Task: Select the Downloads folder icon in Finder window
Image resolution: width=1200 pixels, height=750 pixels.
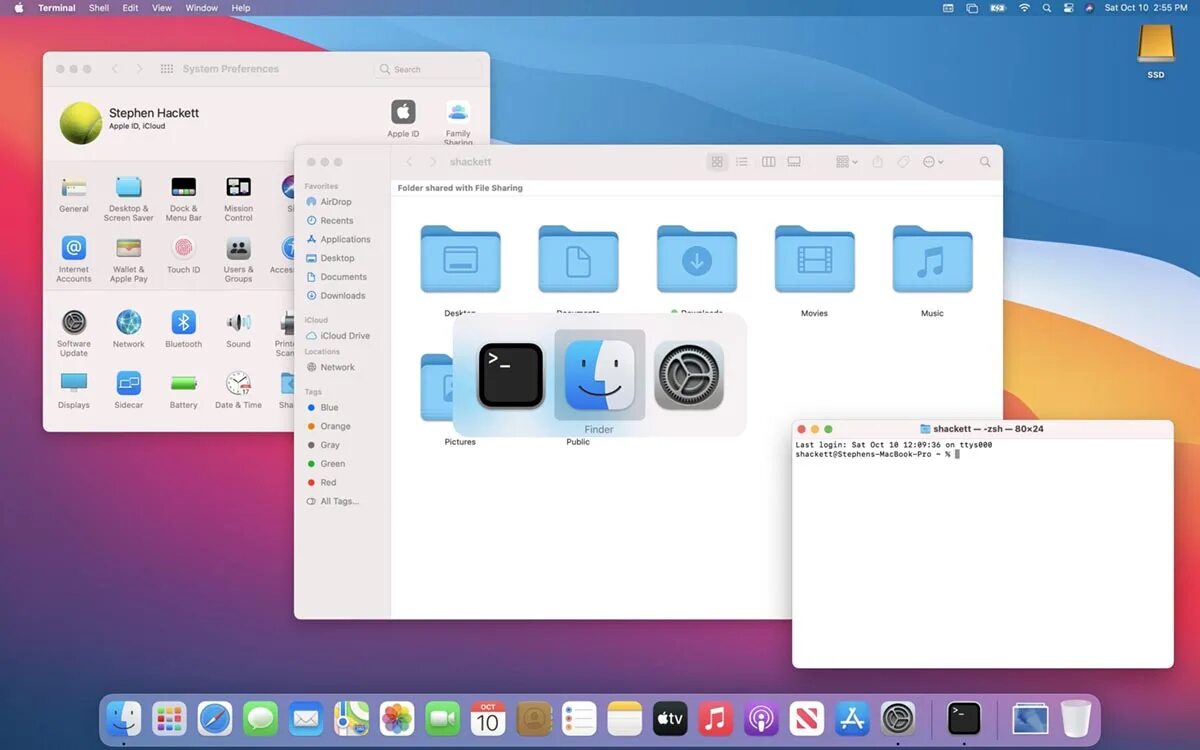Action: (696, 260)
